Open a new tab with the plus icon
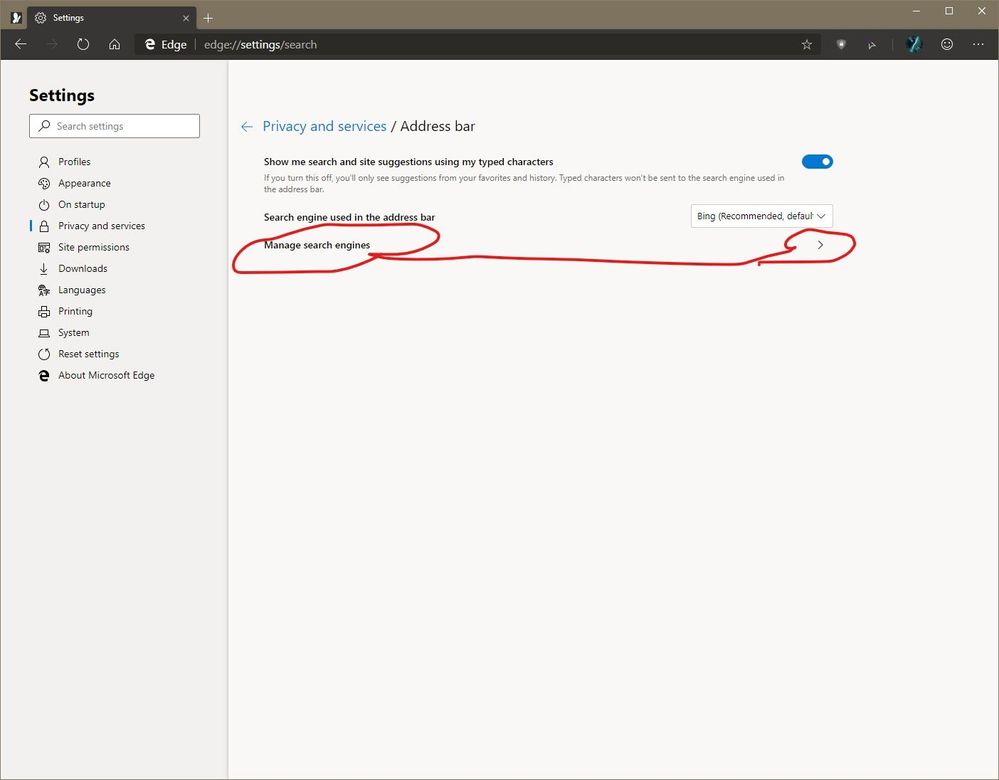This screenshot has width=999, height=780. pyautogui.click(x=208, y=18)
